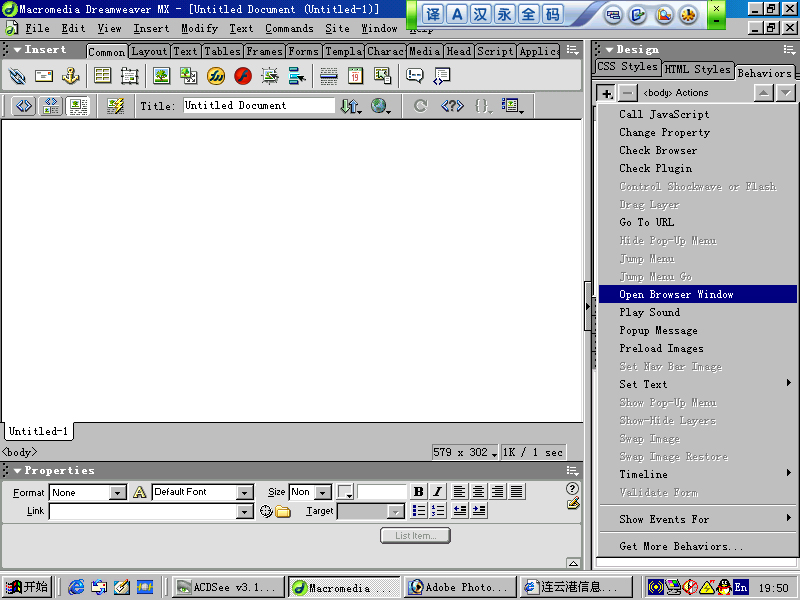Open Set Text submenu
The height and width of the screenshot is (600, 800).
(x=698, y=384)
